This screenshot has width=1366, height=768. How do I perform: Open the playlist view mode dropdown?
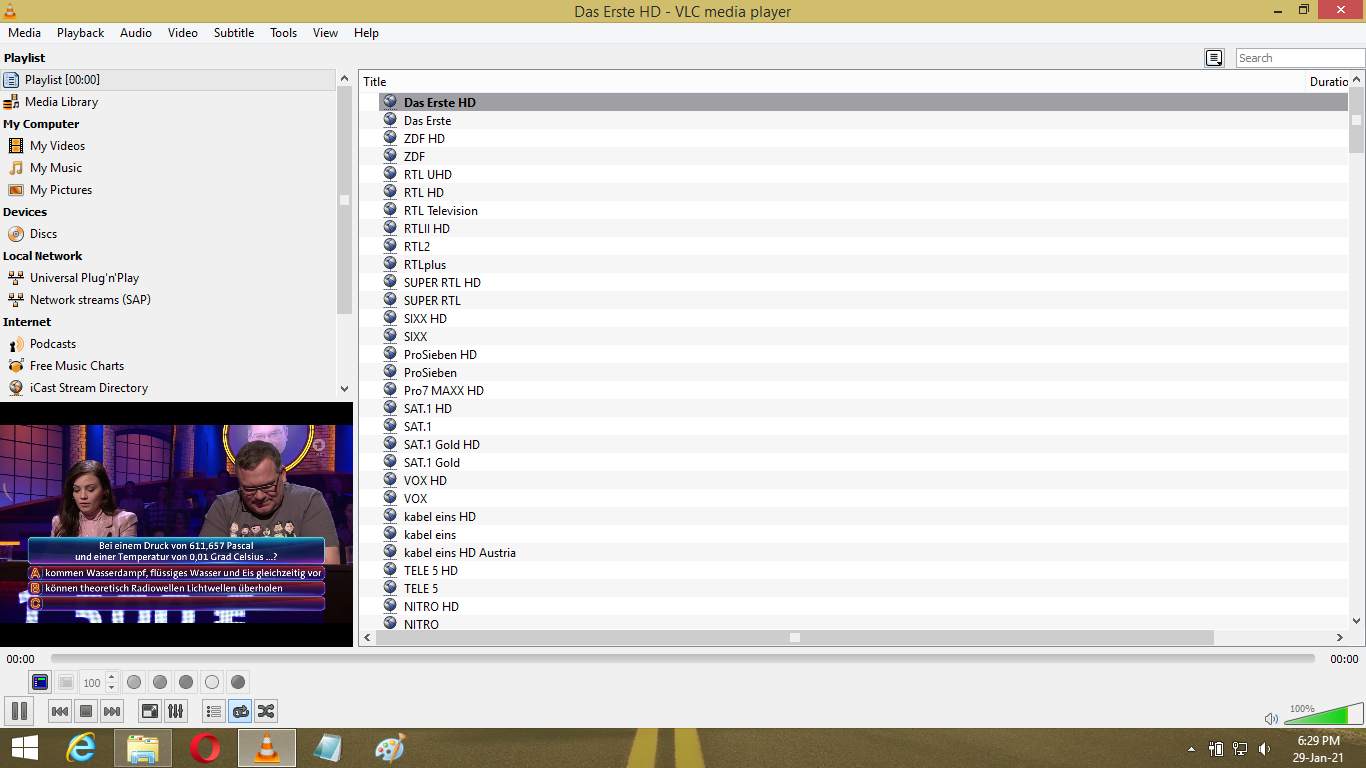(x=1214, y=58)
